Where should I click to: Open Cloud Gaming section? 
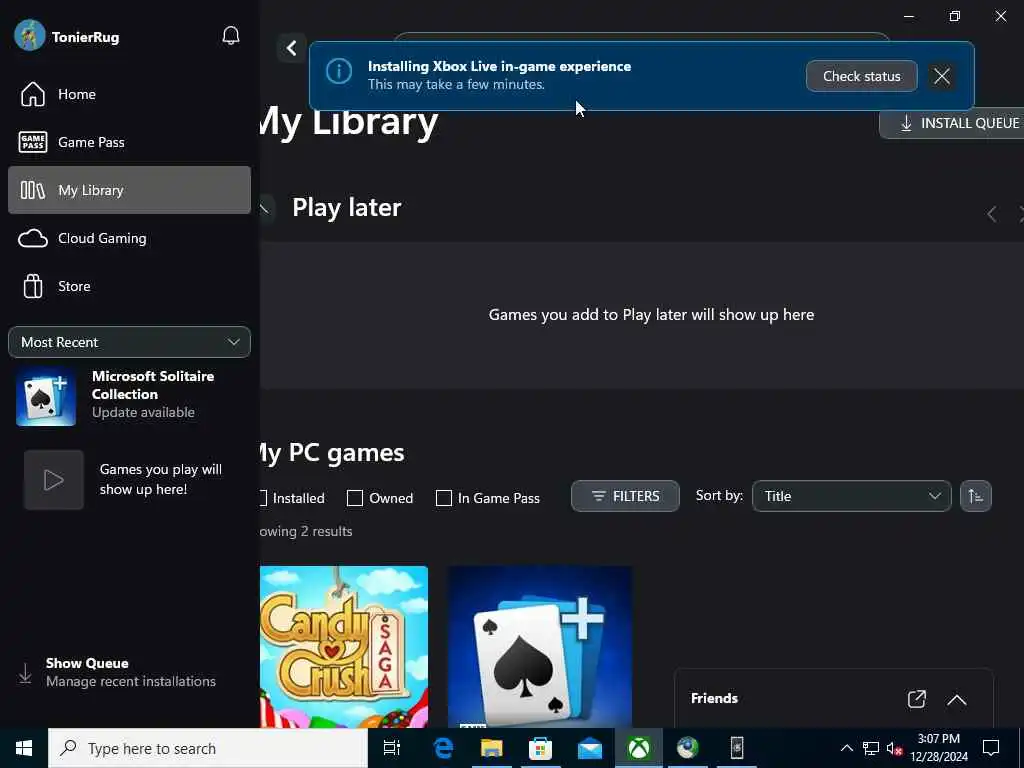[129, 238]
